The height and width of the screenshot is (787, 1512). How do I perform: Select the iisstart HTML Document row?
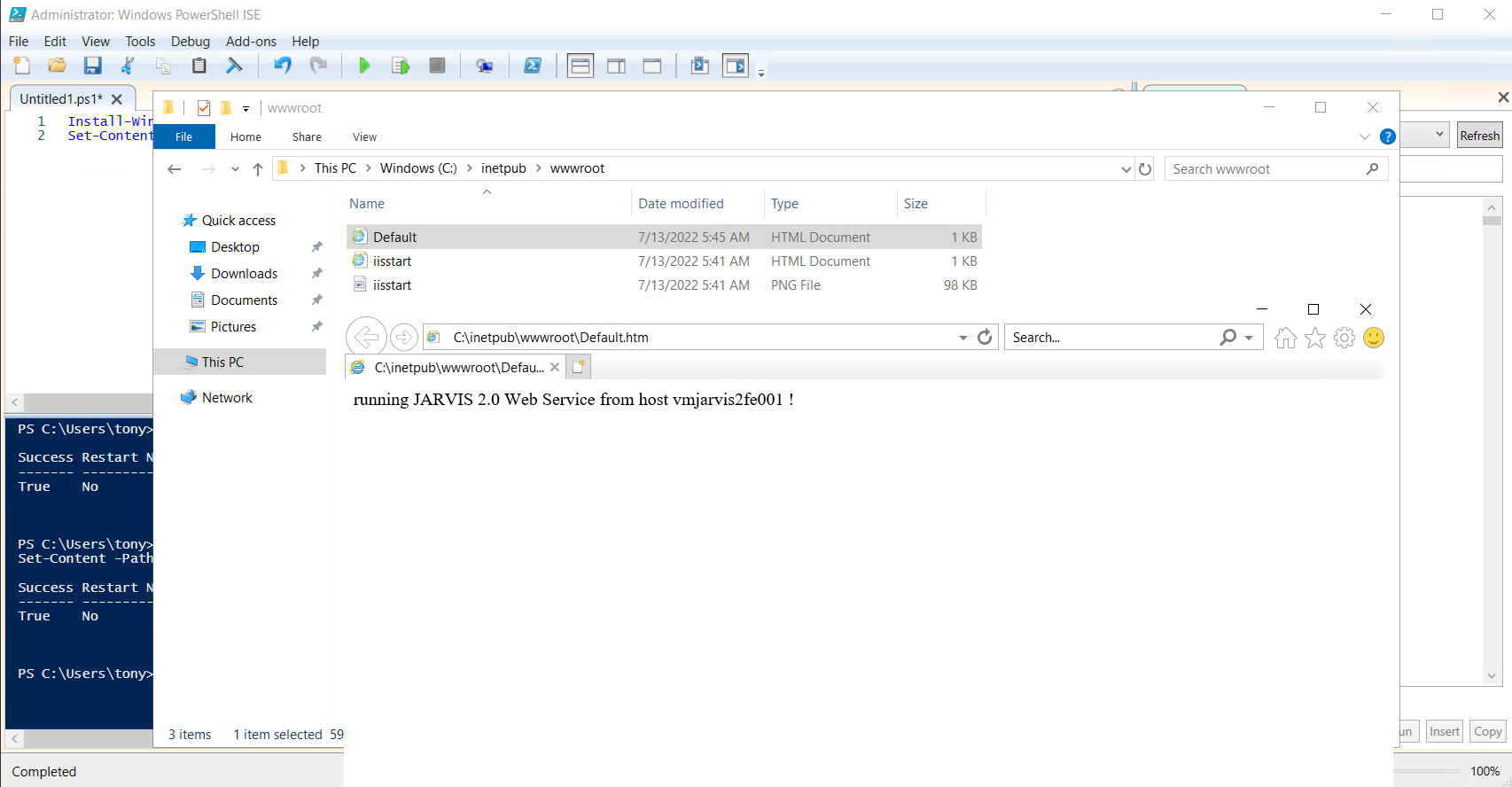point(664,261)
